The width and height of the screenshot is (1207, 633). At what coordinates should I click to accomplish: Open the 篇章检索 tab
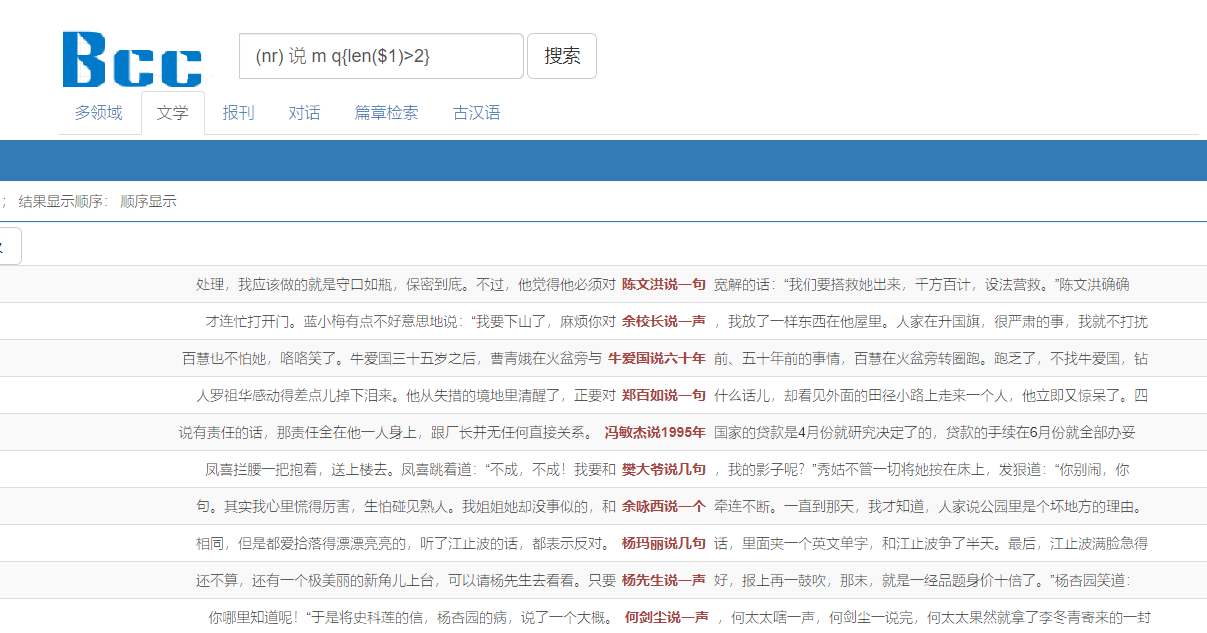point(386,113)
